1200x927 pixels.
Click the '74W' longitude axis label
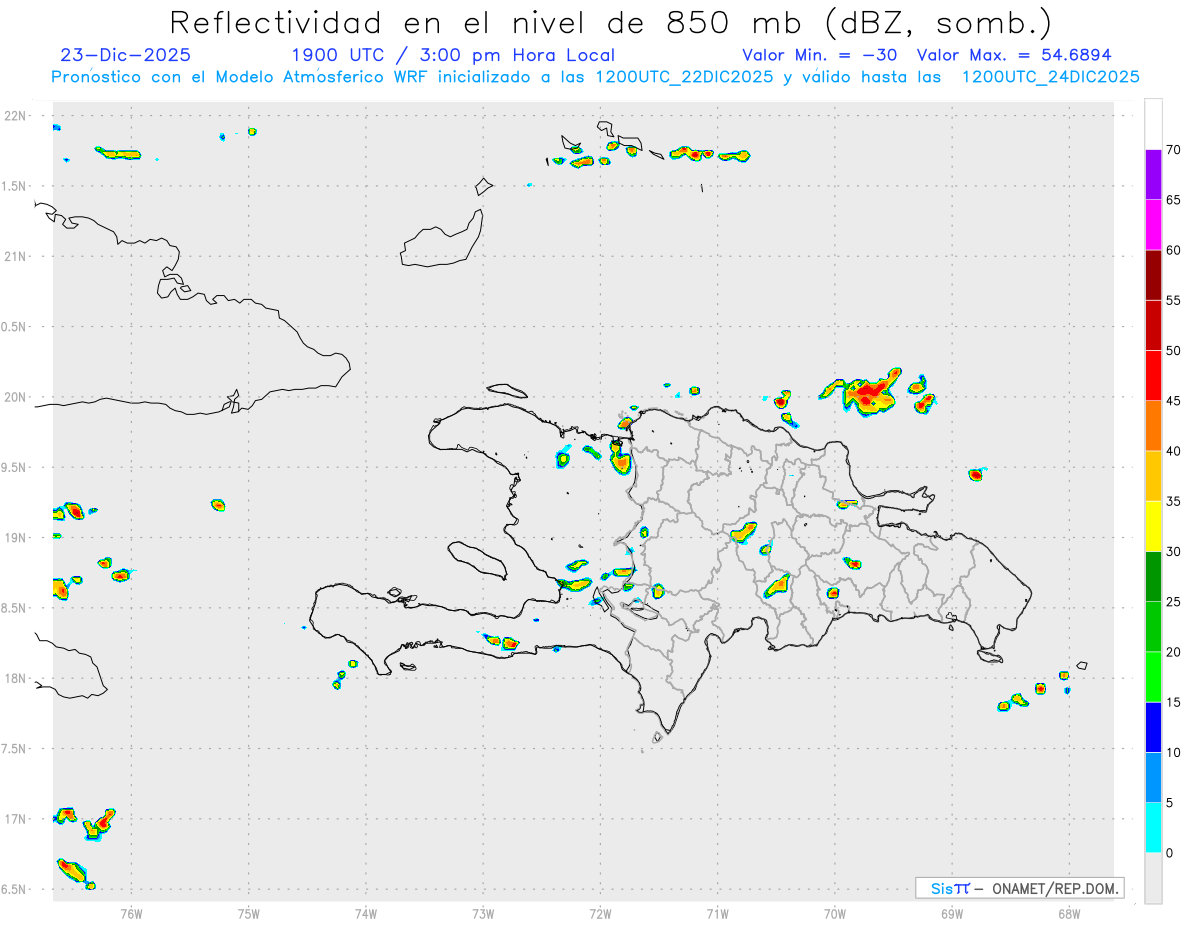point(366,913)
